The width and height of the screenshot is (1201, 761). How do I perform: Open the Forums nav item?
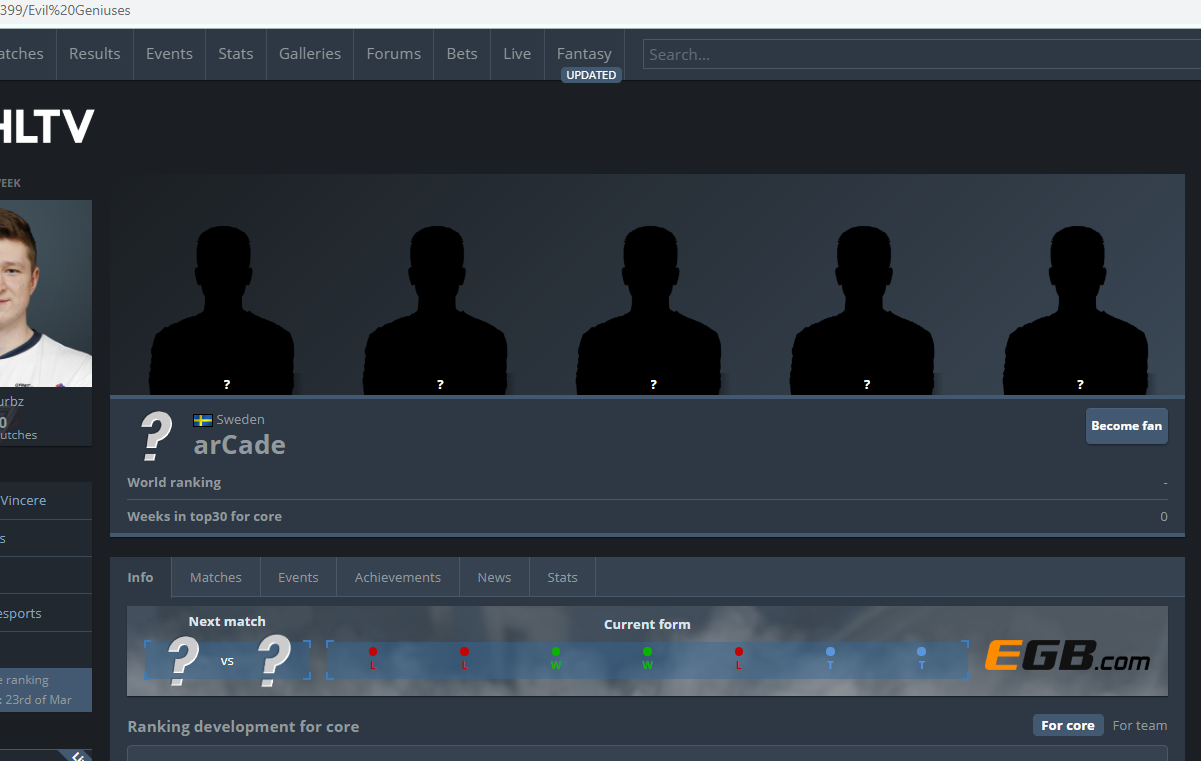tap(393, 54)
